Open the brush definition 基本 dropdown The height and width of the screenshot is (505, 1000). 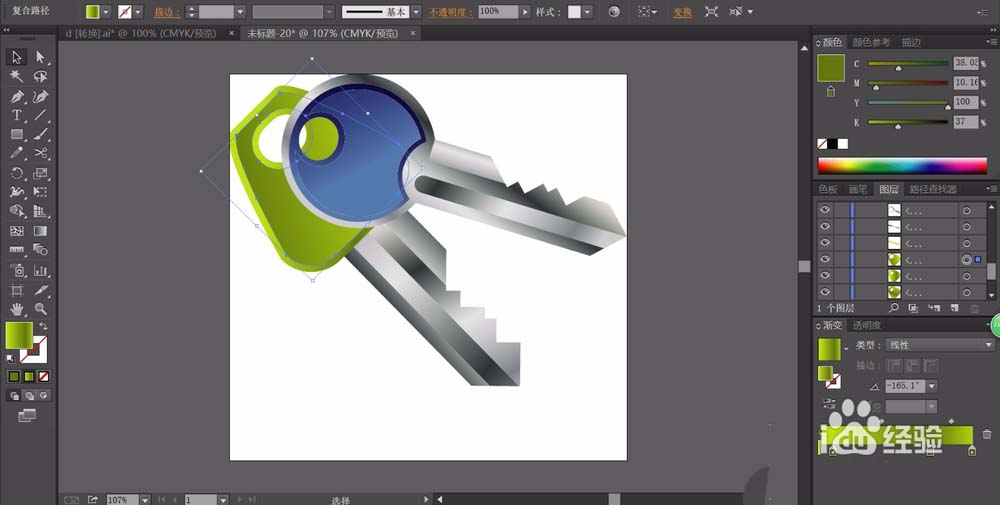(x=416, y=12)
